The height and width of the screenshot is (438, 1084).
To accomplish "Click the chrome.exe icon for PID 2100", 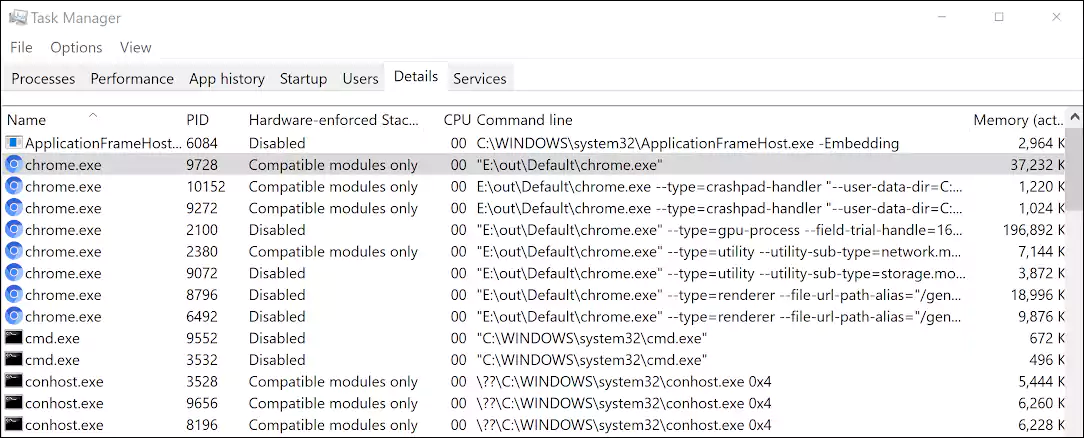I will click(14, 229).
